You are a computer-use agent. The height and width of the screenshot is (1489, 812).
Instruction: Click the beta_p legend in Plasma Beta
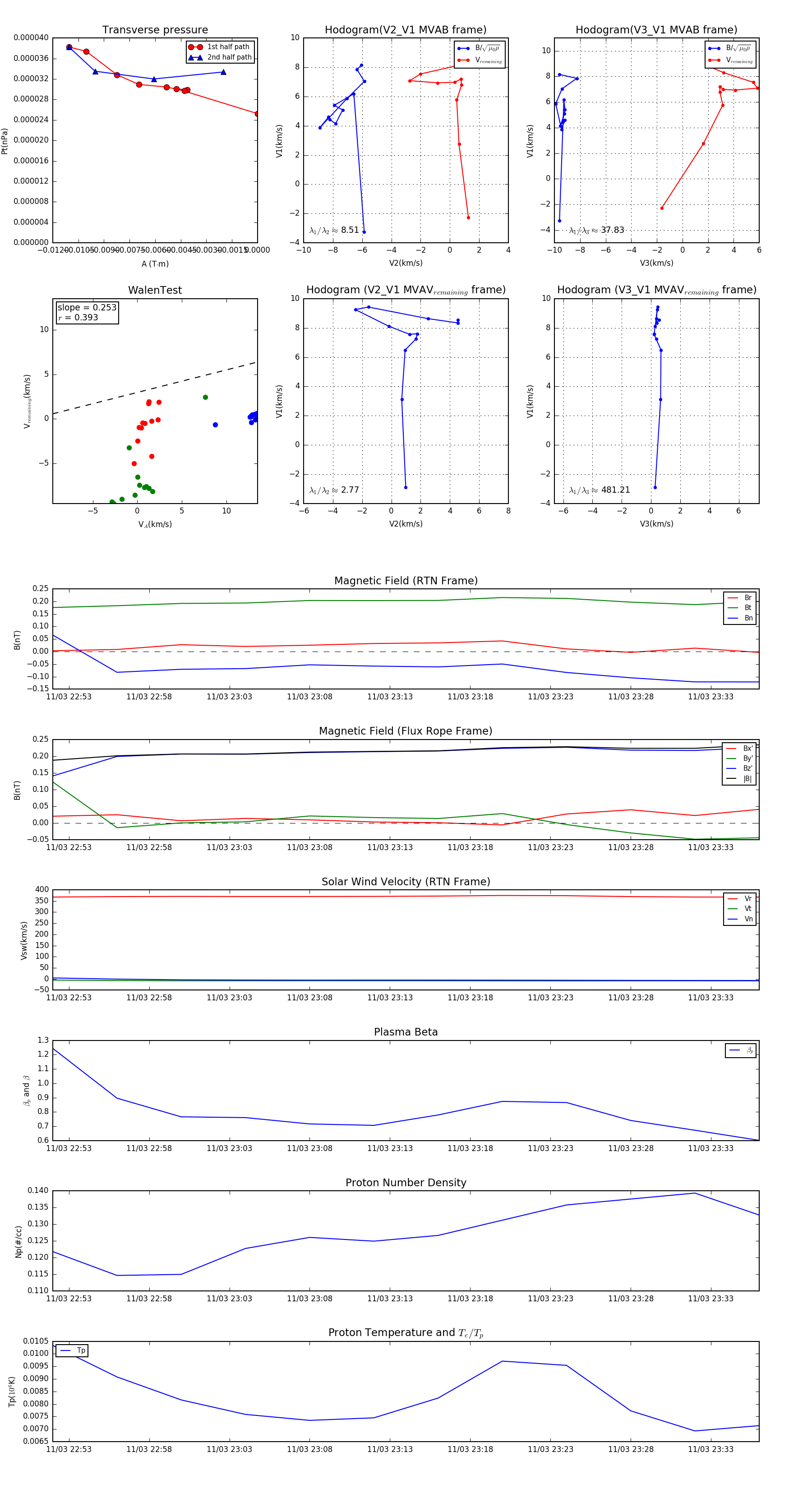coord(741,1050)
